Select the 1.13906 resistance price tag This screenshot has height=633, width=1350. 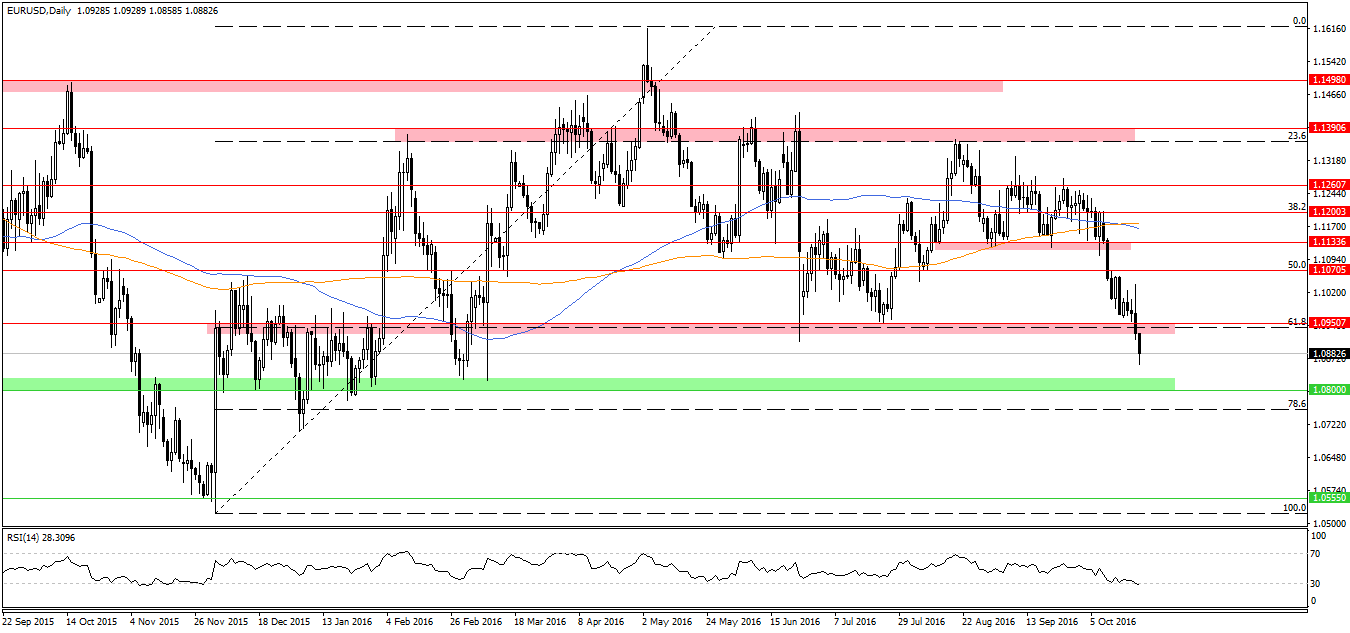click(1328, 128)
